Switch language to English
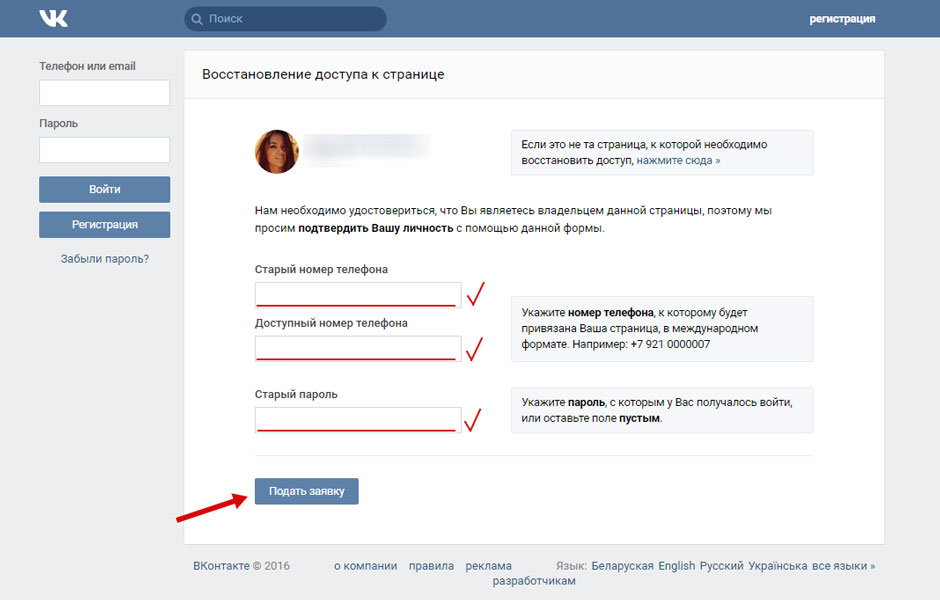 coord(676,566)
